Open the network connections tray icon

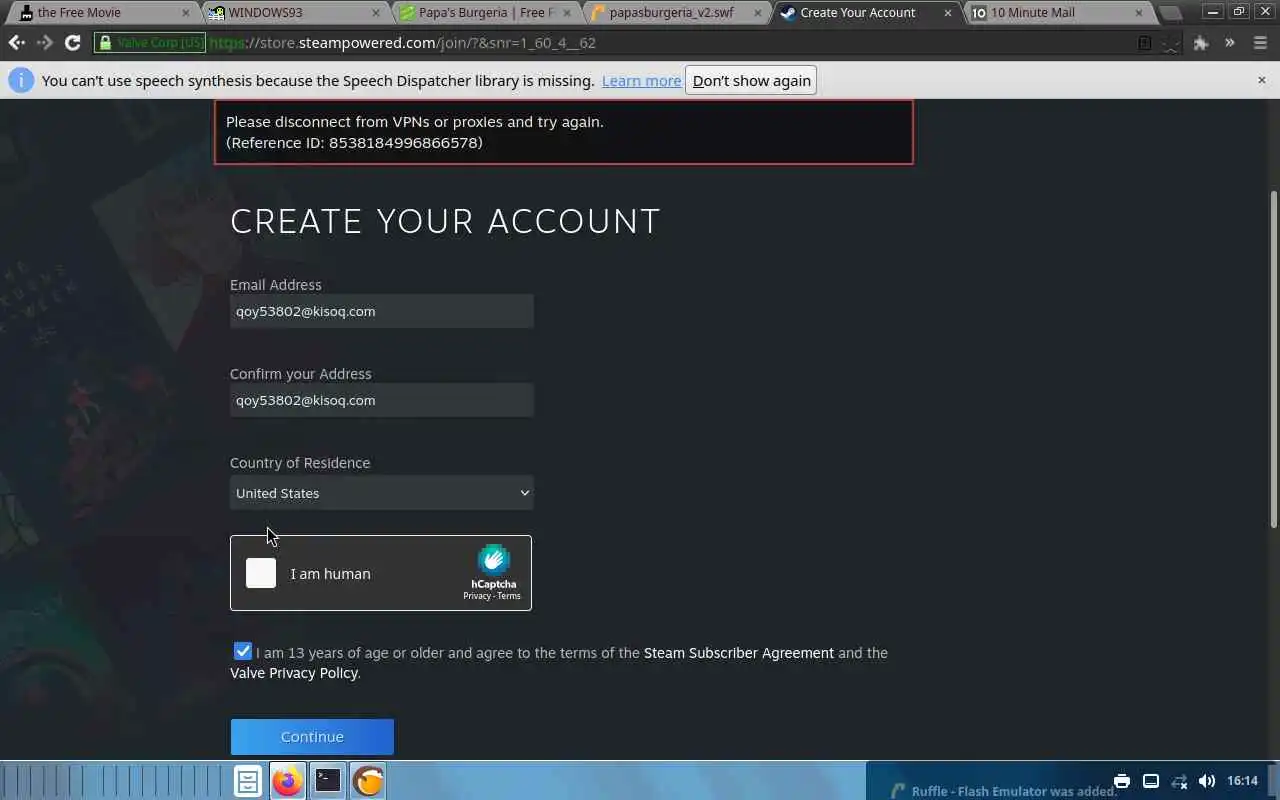click(1179, 781)
